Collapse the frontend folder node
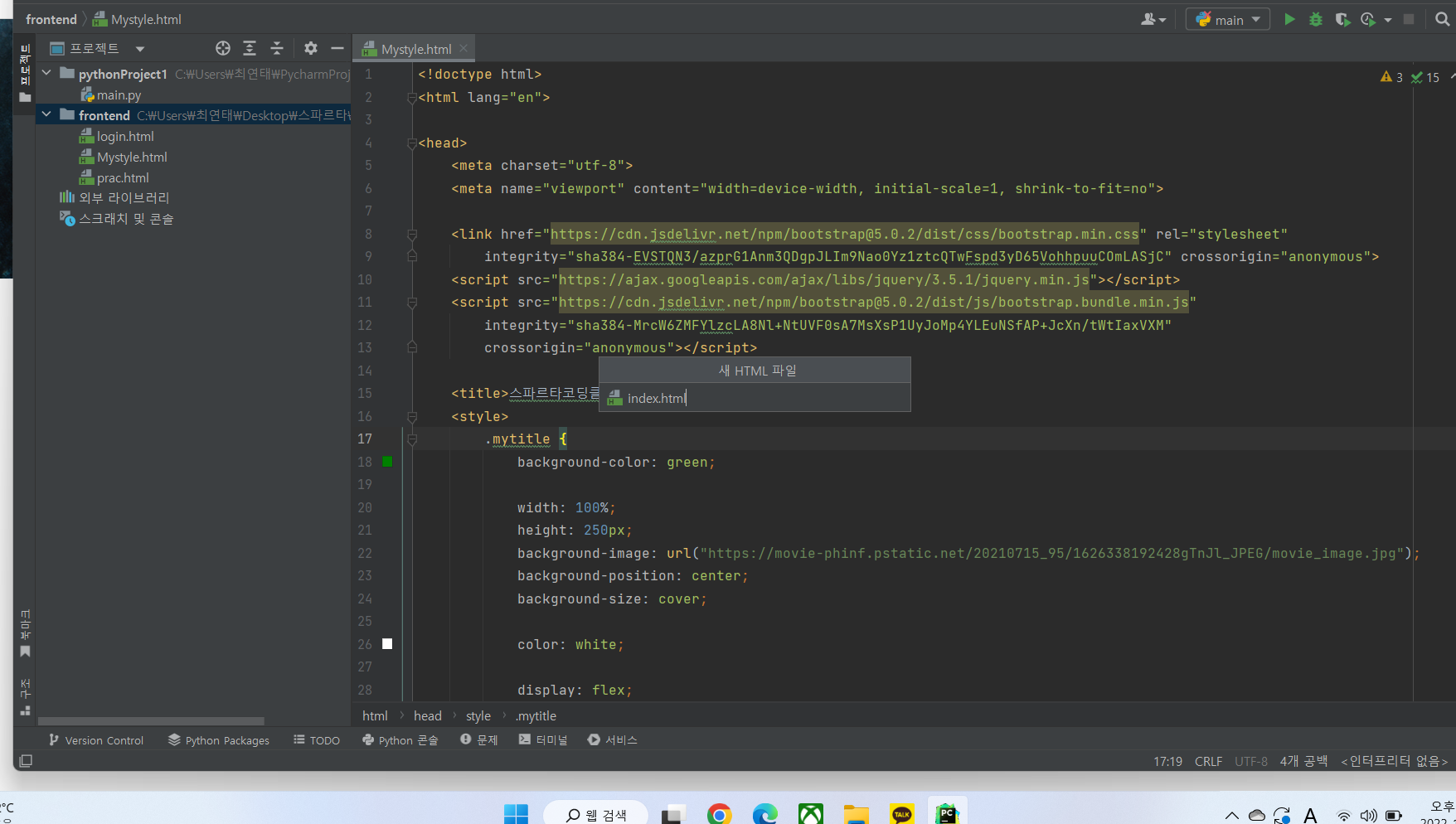Viewport: 1456px width, 824px height. [x=46, y=114]
